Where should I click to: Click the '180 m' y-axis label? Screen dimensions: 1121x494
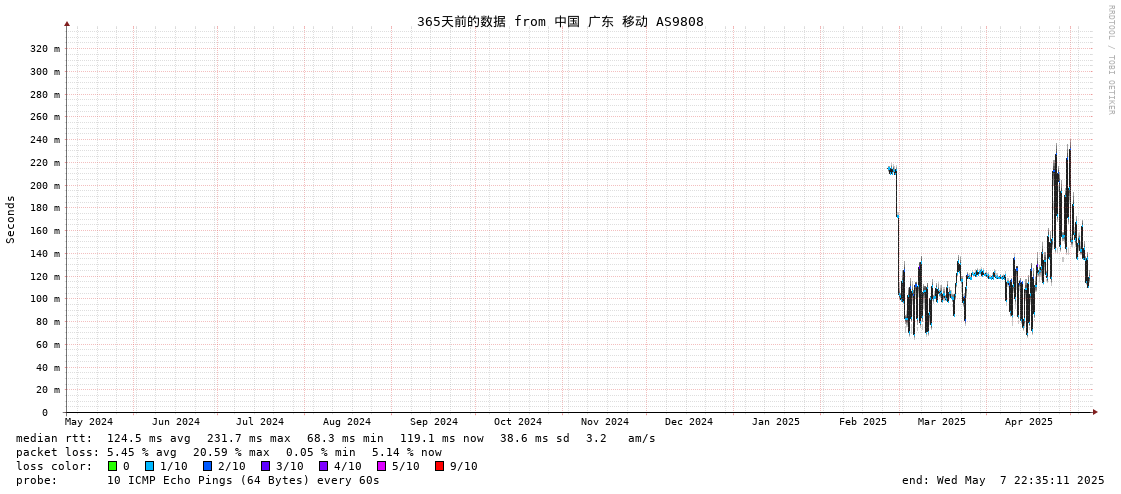(44, 208)
